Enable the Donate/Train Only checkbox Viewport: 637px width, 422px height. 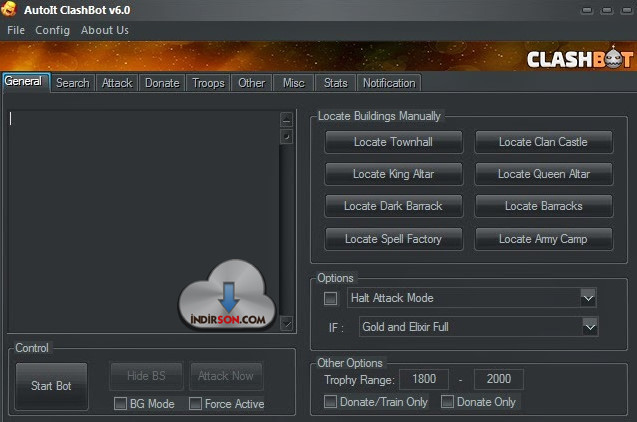pos(330,402)
